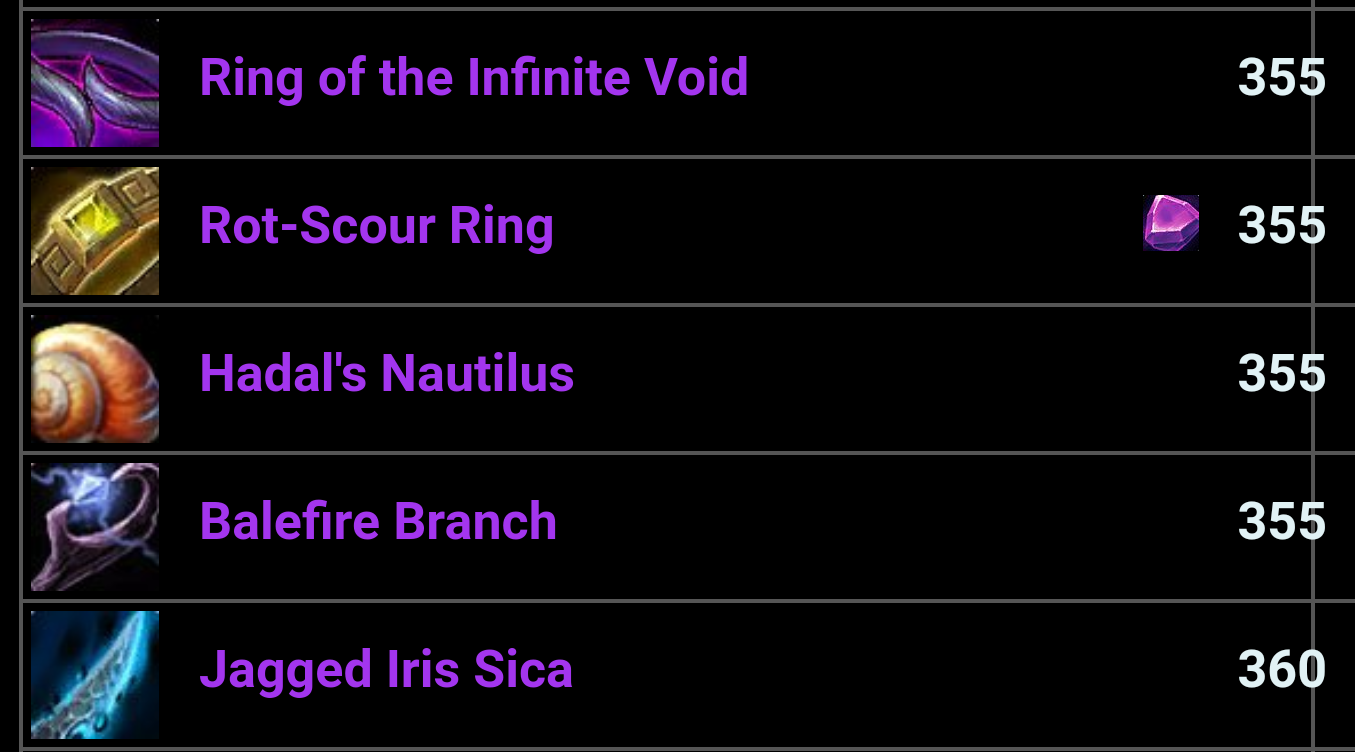
Task: Click the Jagged Iris Sica dagger icon
Action: pyautogui.click(x=95, y=675)
